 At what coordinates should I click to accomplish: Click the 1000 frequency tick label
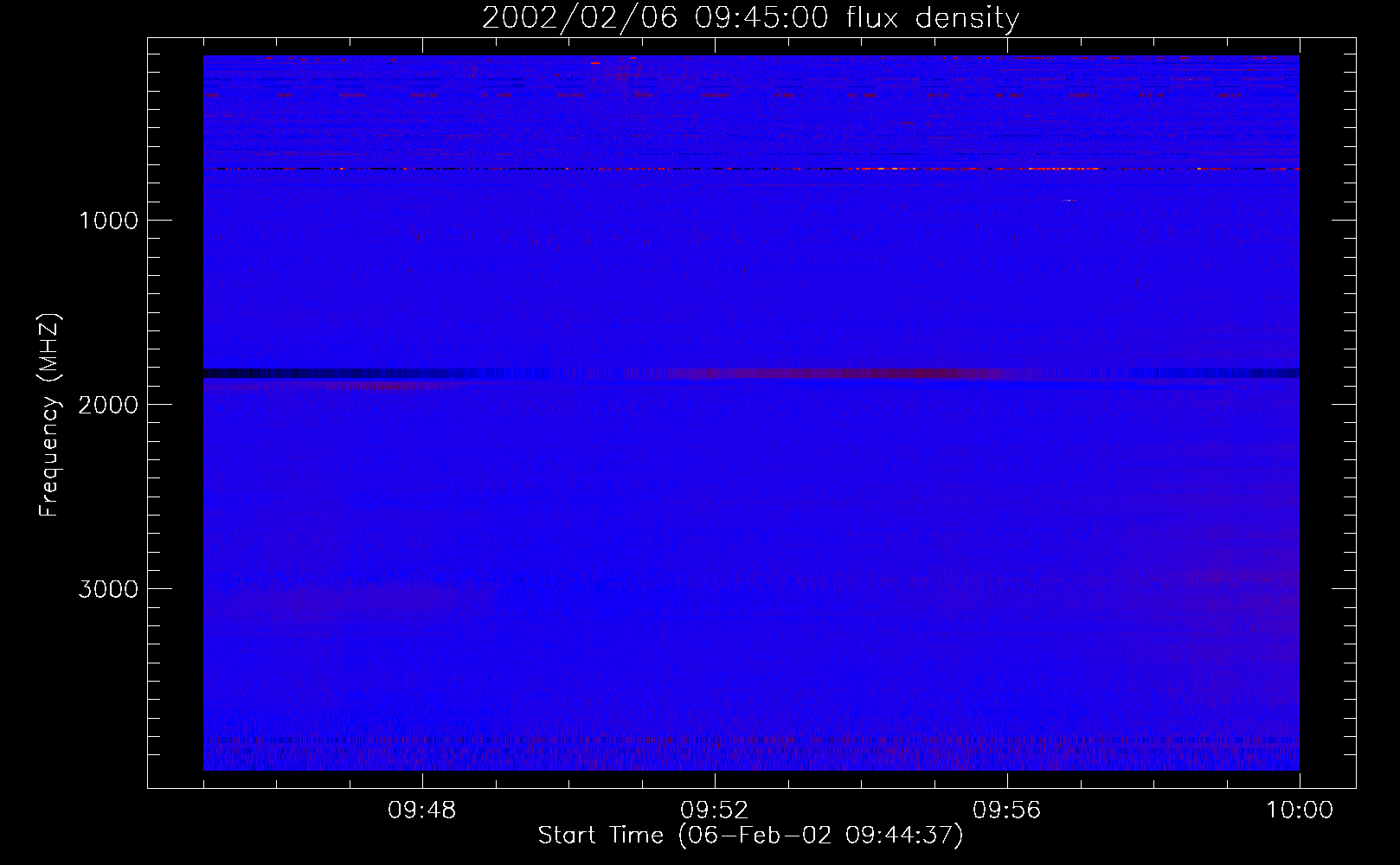(x=108, y=221)
